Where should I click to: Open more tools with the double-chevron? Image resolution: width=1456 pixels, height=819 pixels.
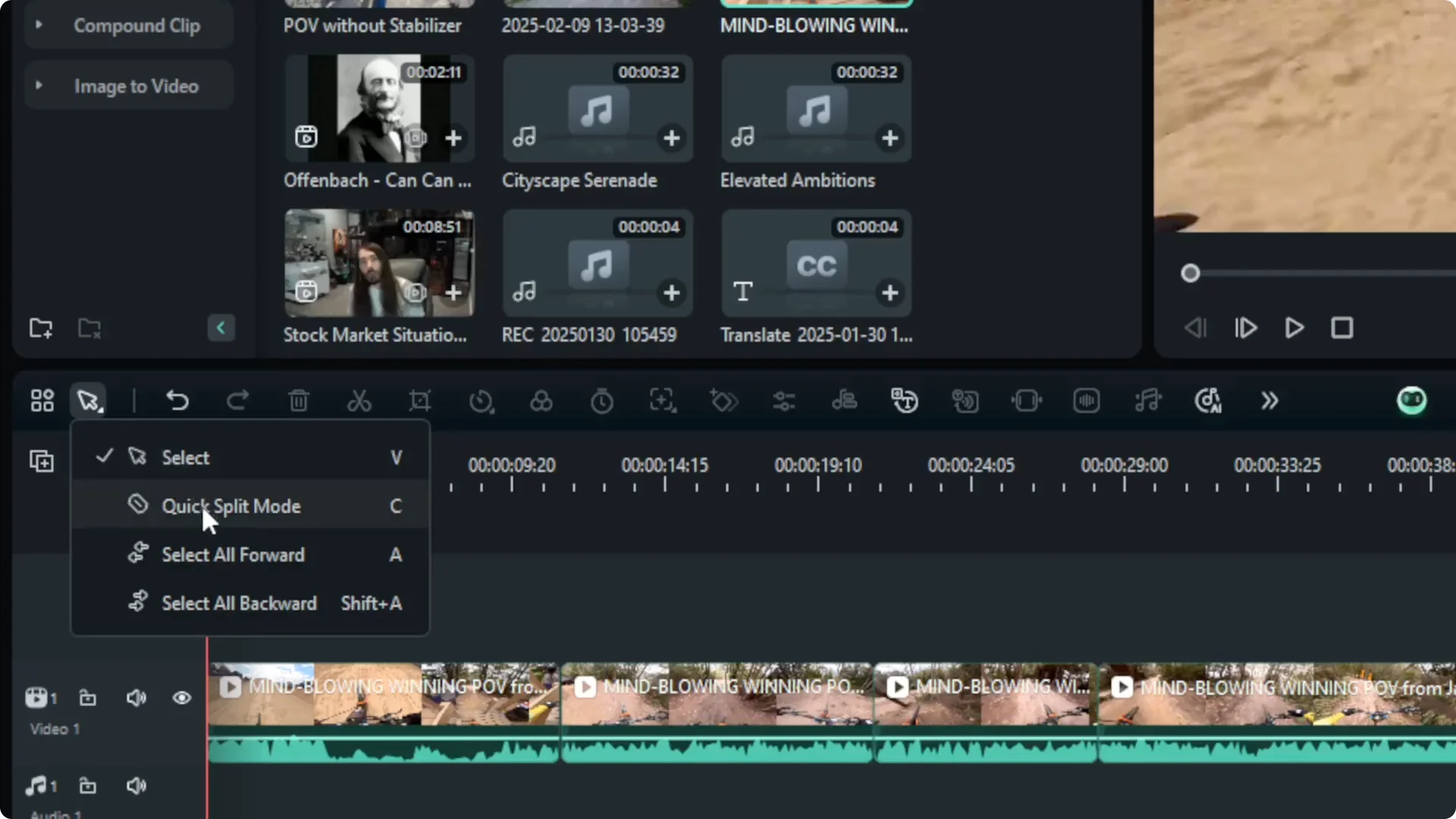click(x=1269, y=400)
